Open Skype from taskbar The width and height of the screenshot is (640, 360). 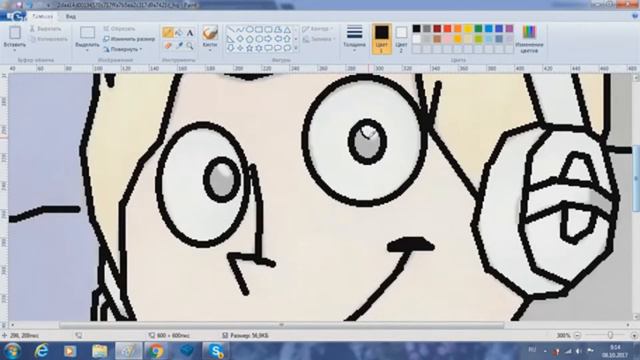(x=215, y=351)
